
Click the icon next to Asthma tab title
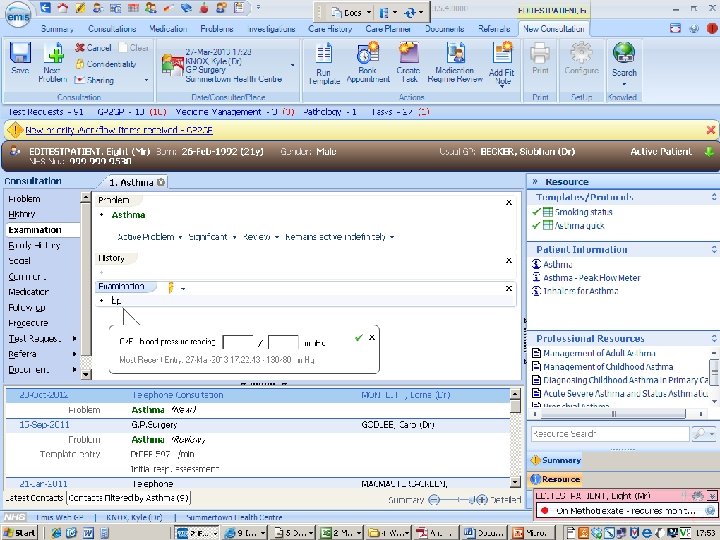(161, 182)
